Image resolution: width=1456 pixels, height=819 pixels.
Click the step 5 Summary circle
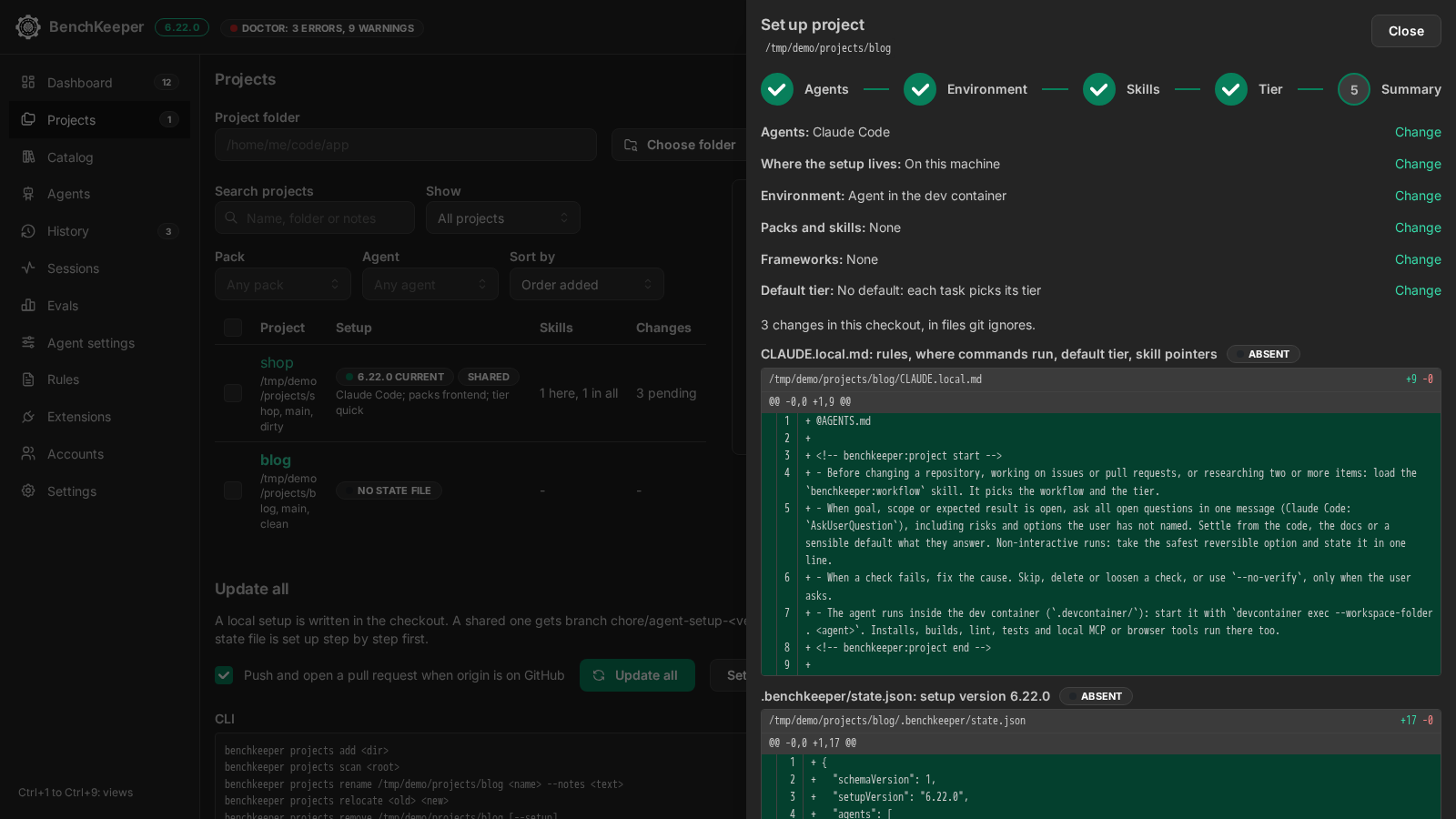[x=1354, y=89]
